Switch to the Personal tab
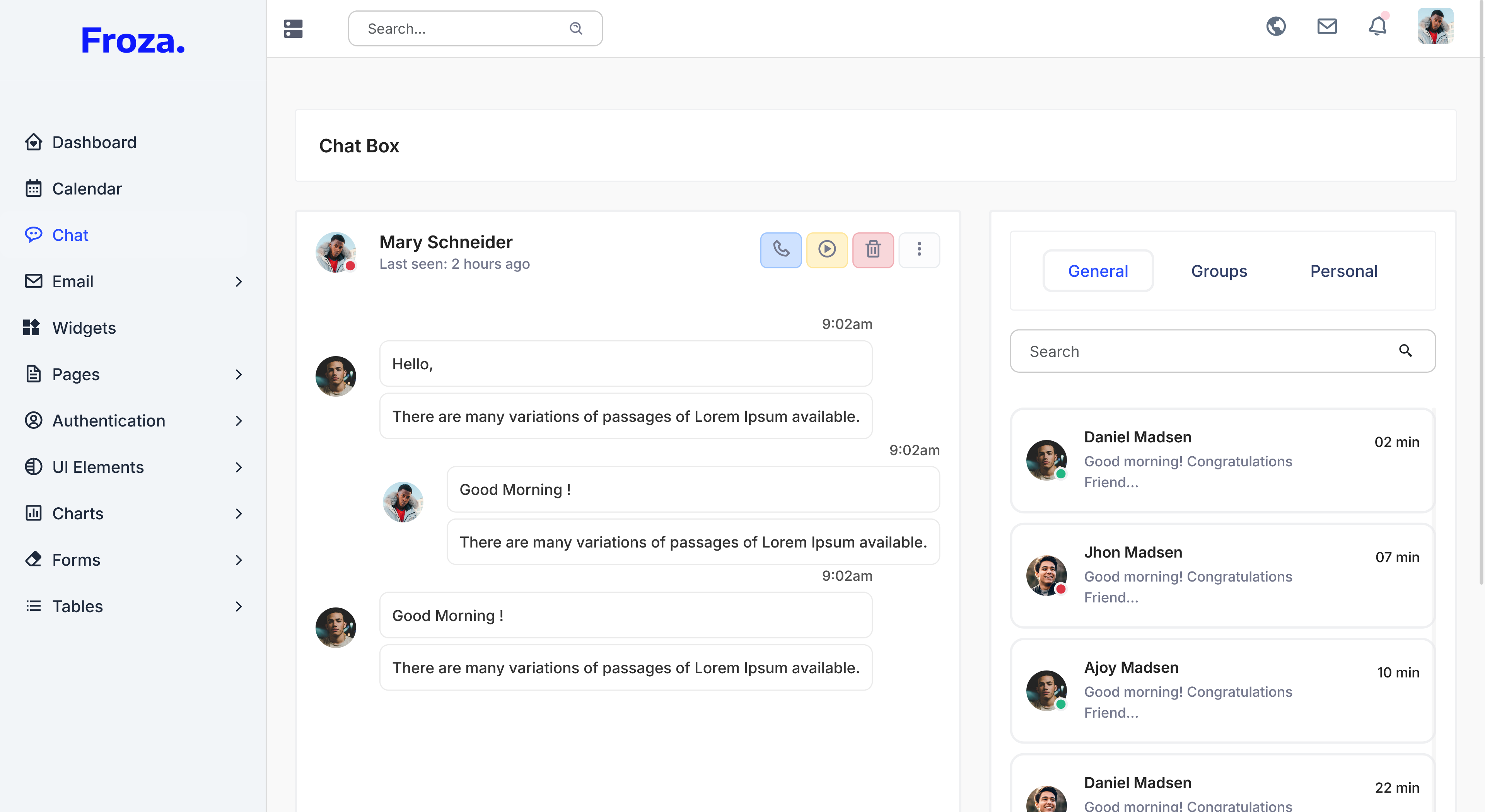Screen dimensions: 1485x812 click(1343, 271)
